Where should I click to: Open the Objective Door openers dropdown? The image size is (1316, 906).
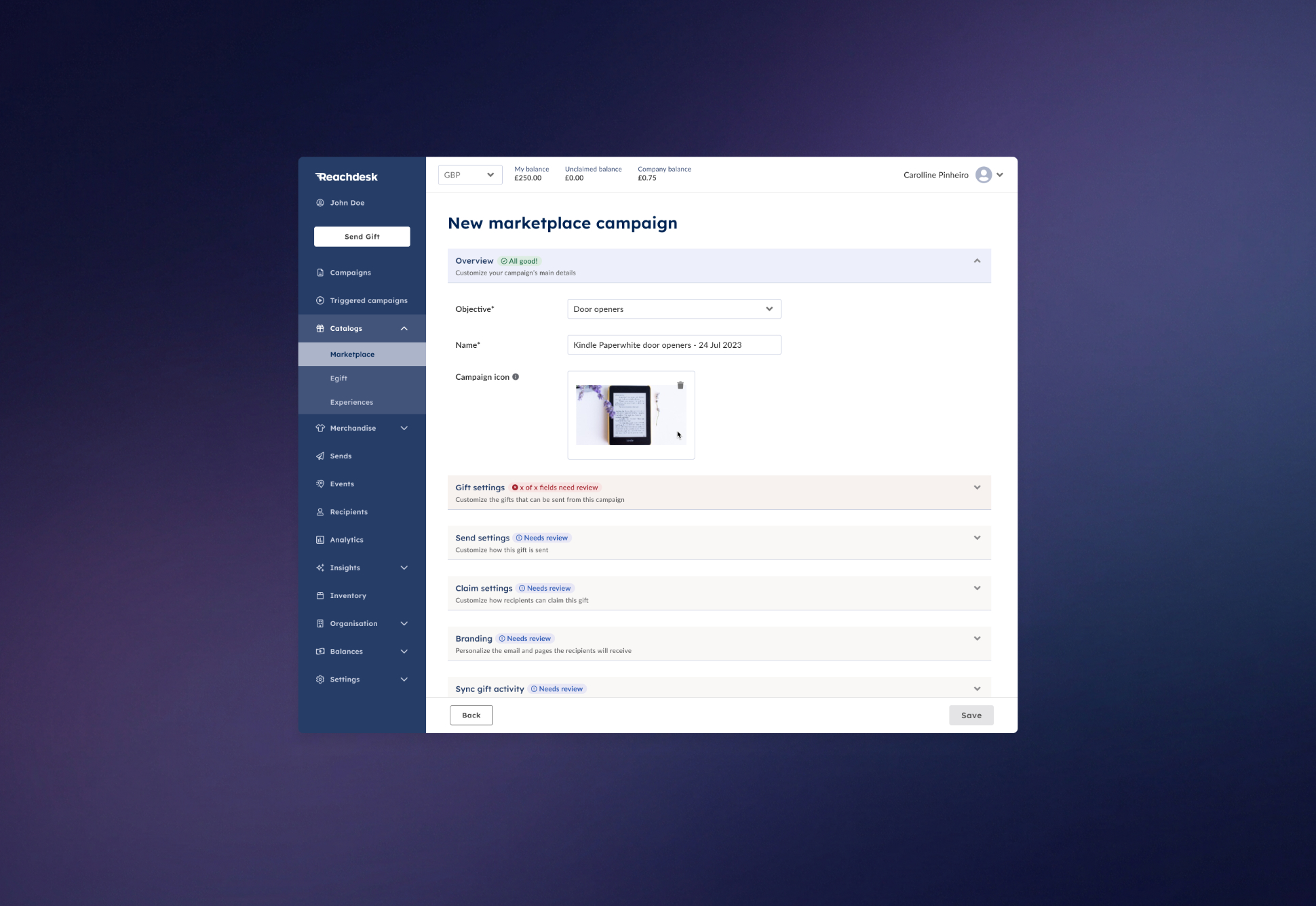click(x=674, y=309)
